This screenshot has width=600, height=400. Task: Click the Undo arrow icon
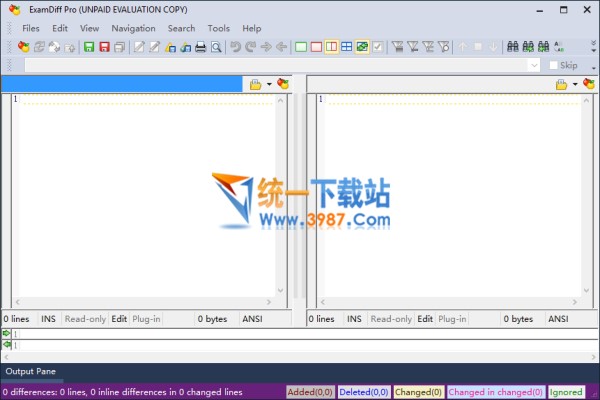tap(235, 47)
